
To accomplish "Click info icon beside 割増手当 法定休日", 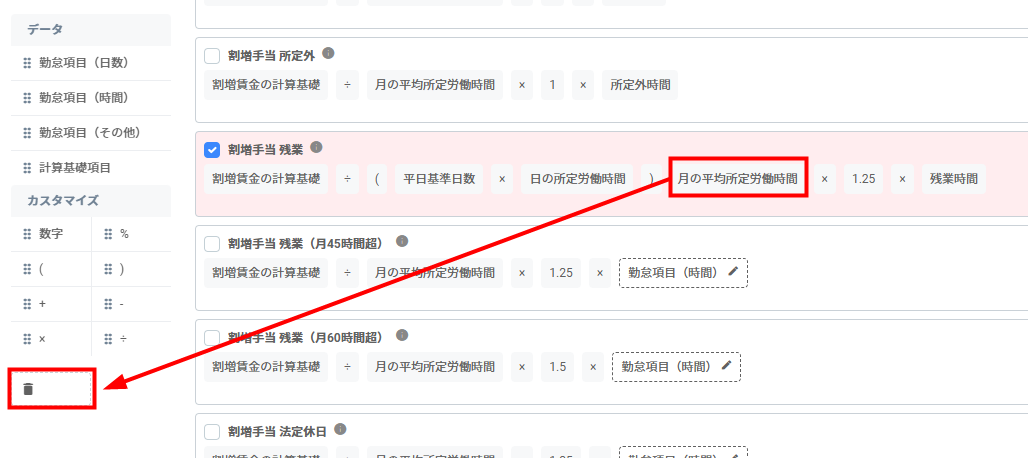I will [340, 429].
